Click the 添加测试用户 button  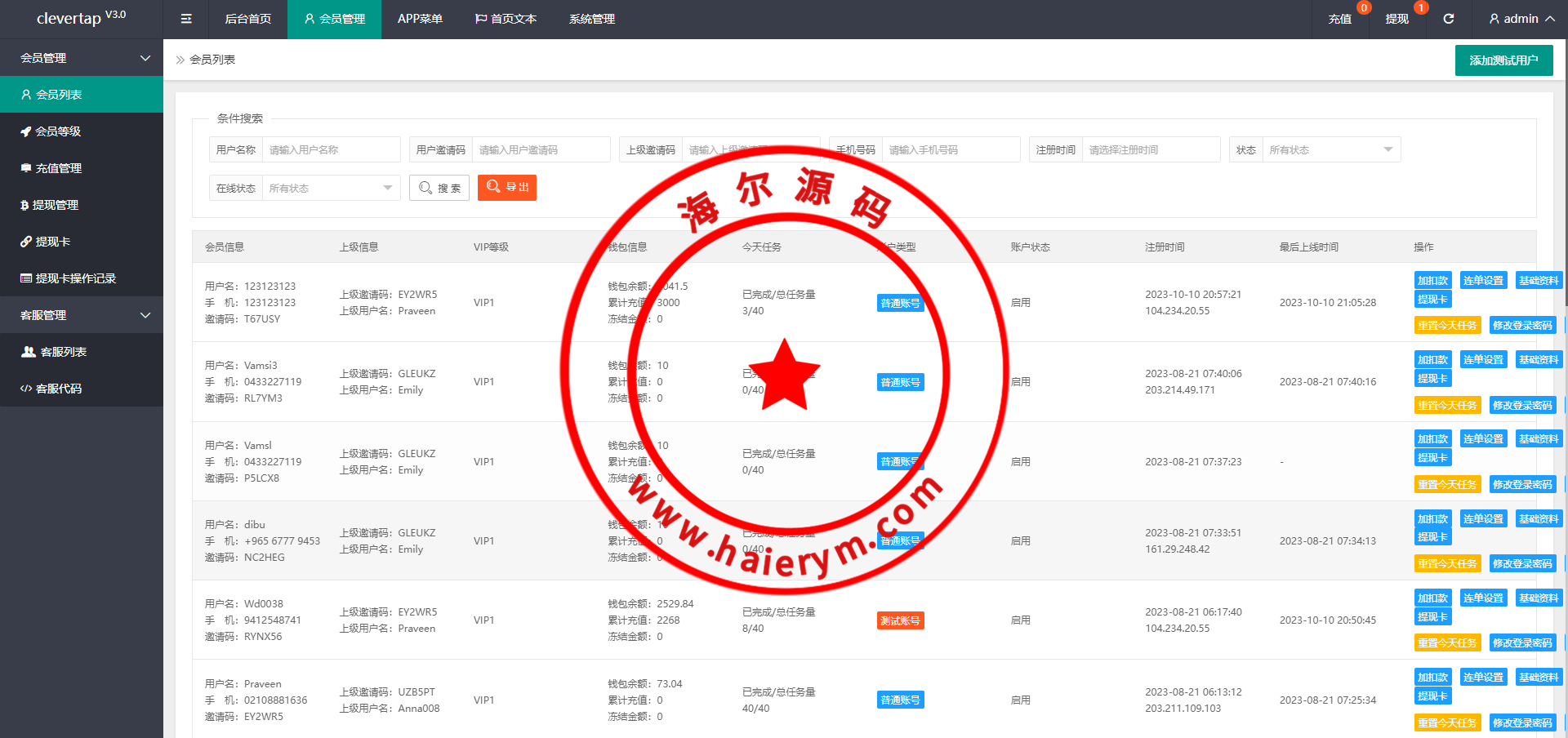tap(1503, 60)
